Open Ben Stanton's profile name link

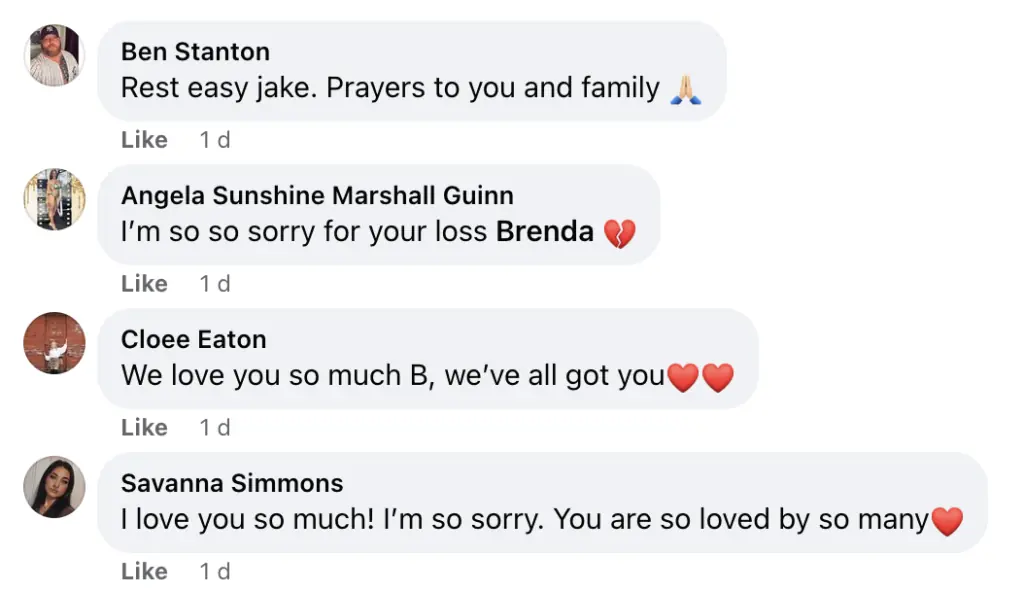(x=195, y=51)
